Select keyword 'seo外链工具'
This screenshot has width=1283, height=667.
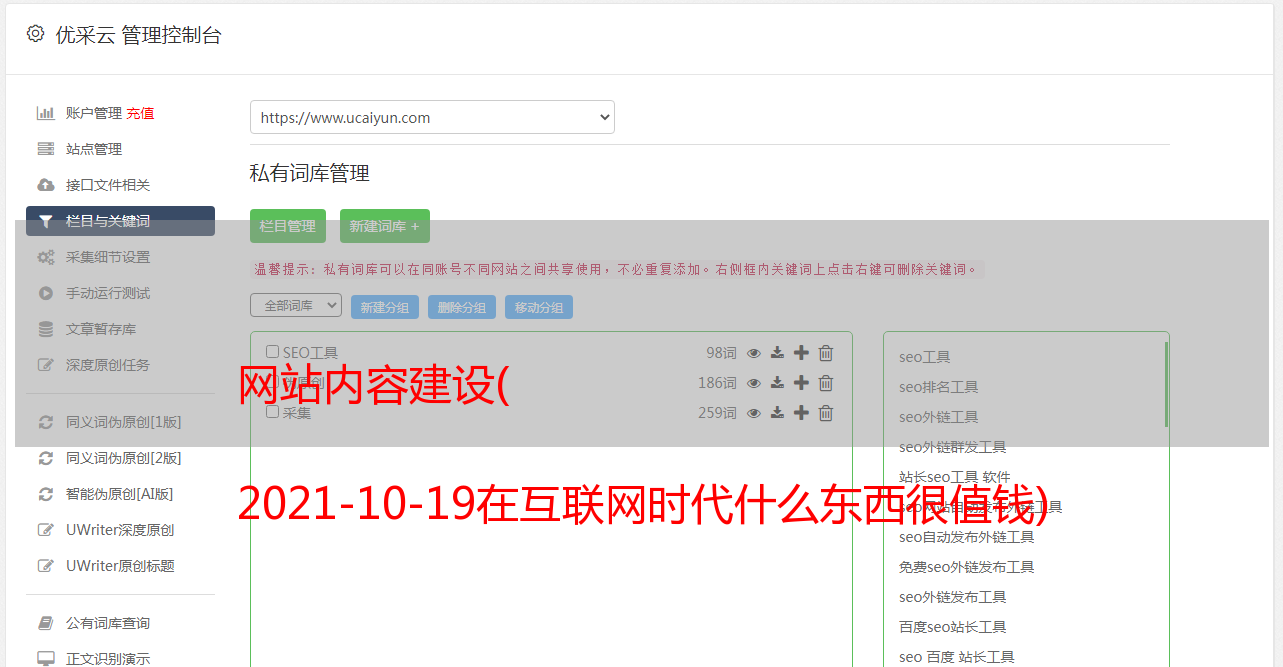click(939, 417)
